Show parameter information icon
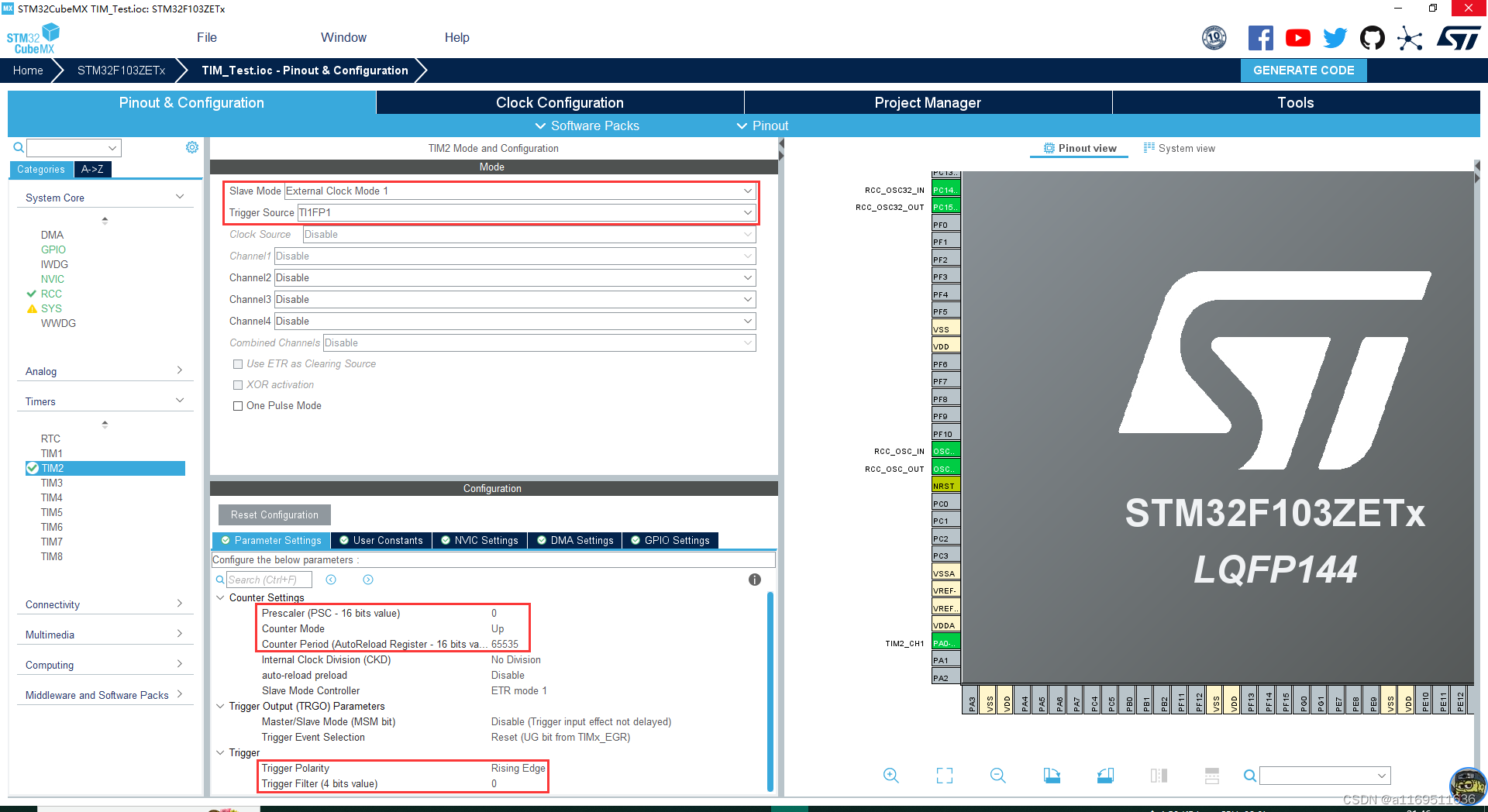 (x=755, y=580)
